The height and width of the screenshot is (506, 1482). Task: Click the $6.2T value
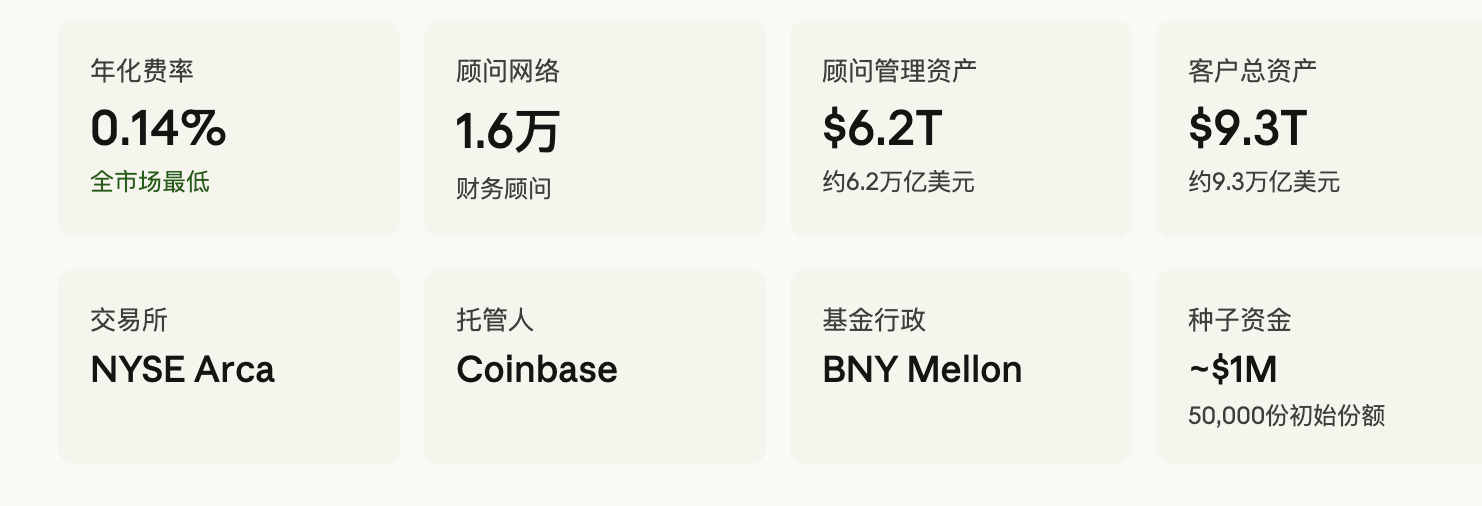(882, 128)
